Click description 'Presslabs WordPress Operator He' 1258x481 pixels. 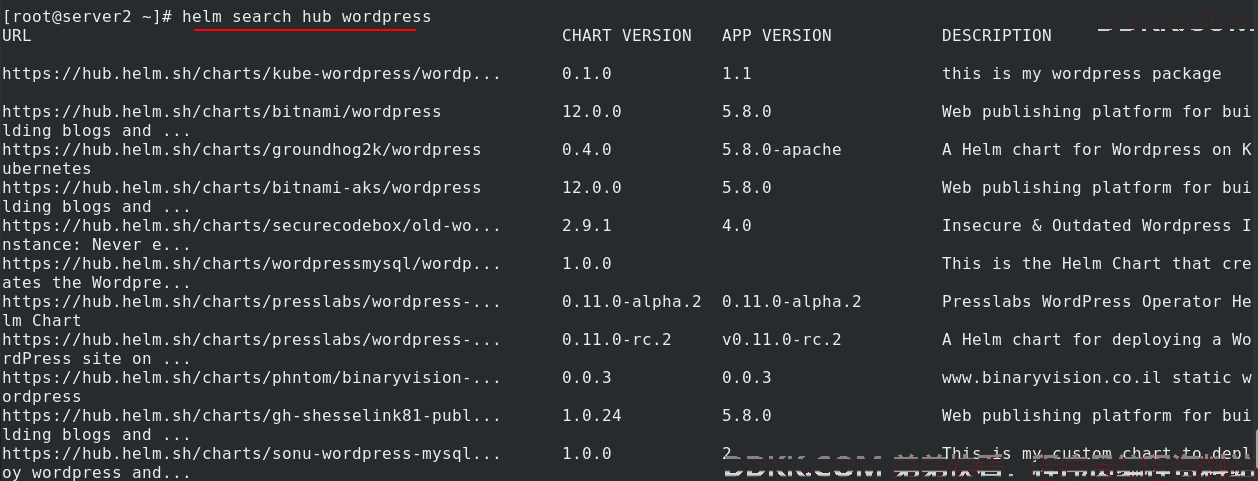1097,301
